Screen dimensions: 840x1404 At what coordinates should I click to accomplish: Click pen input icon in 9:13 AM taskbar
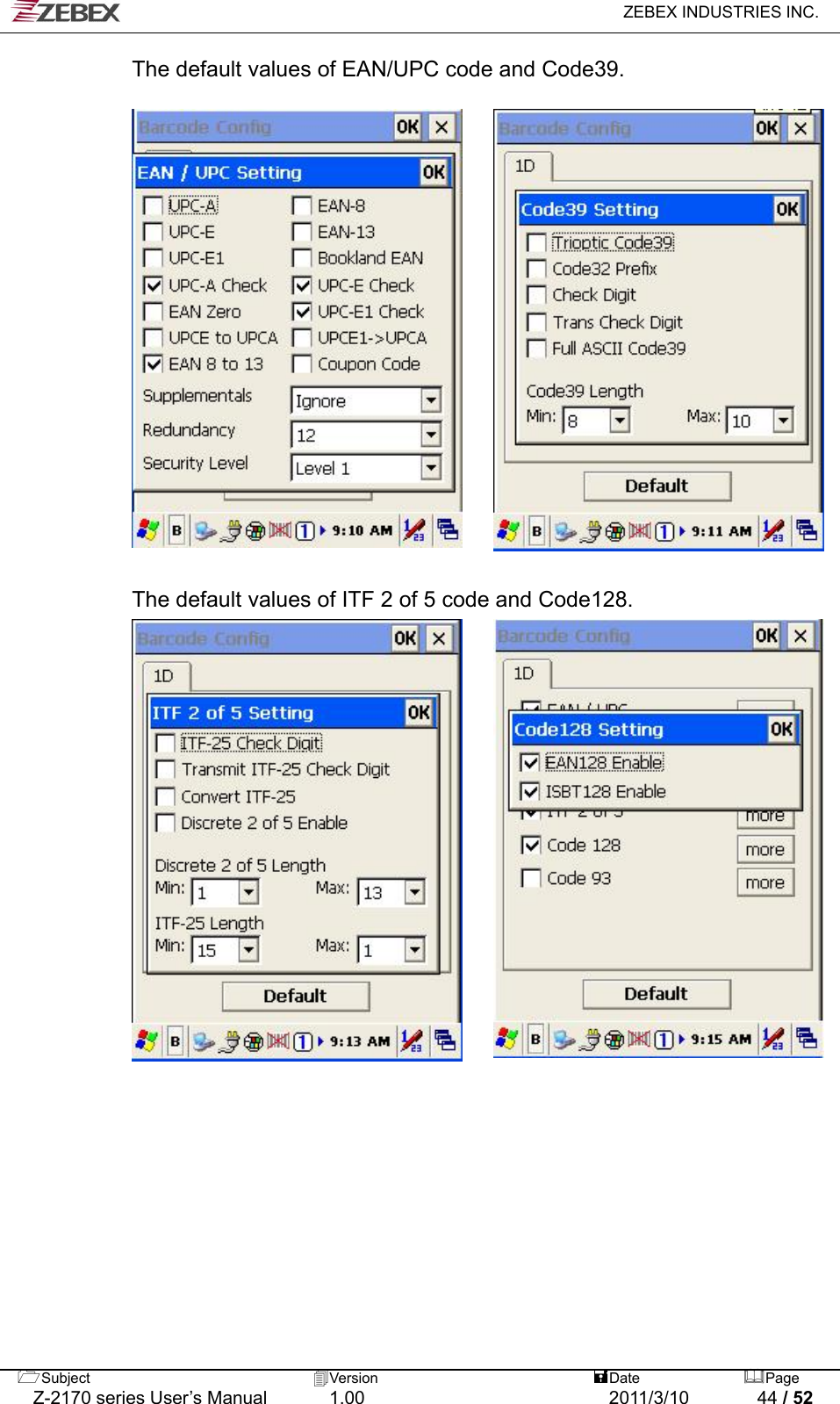click(x=412, y=1040)
